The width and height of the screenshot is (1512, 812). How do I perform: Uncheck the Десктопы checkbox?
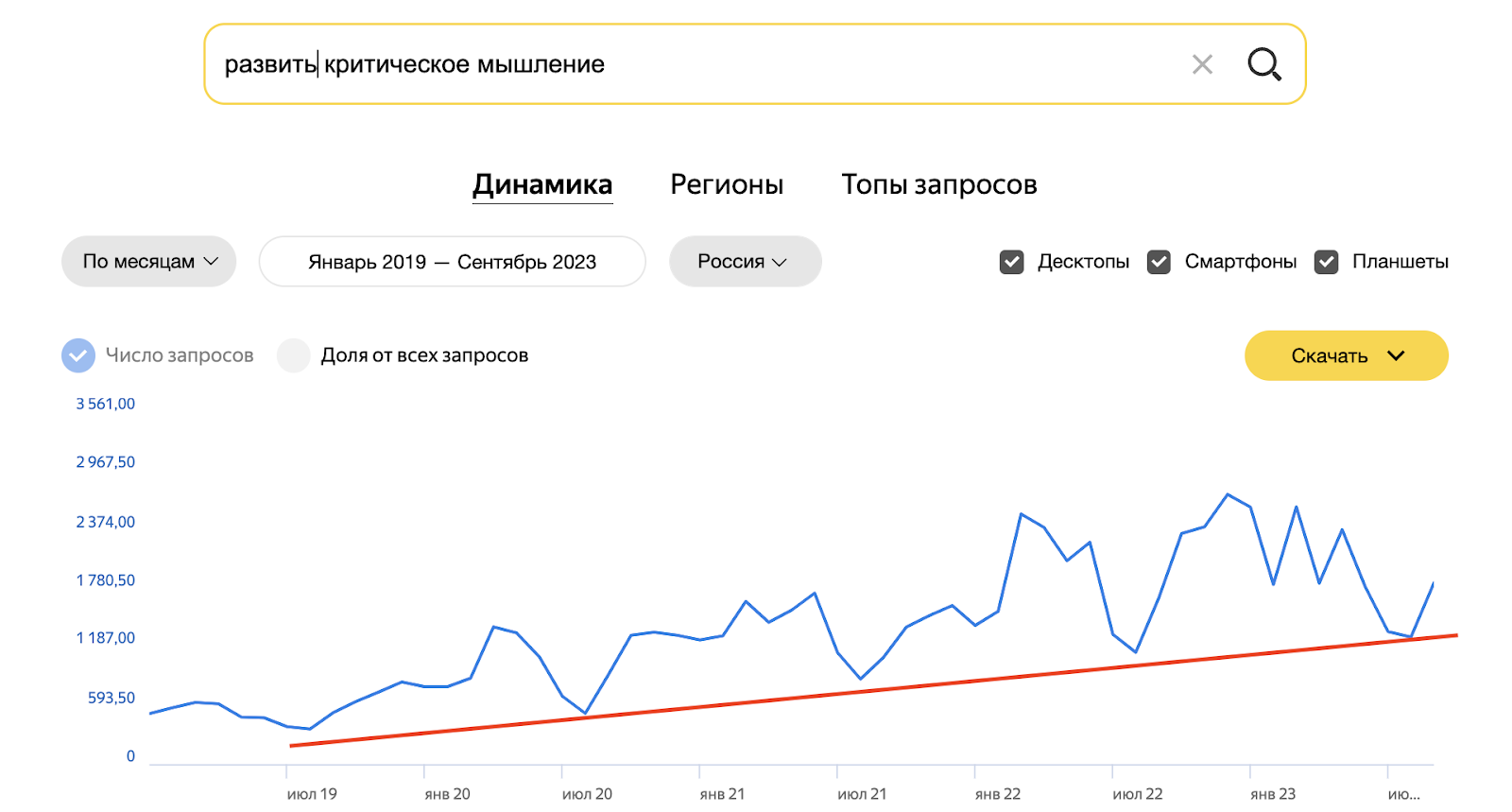[x=1012, y=262]
